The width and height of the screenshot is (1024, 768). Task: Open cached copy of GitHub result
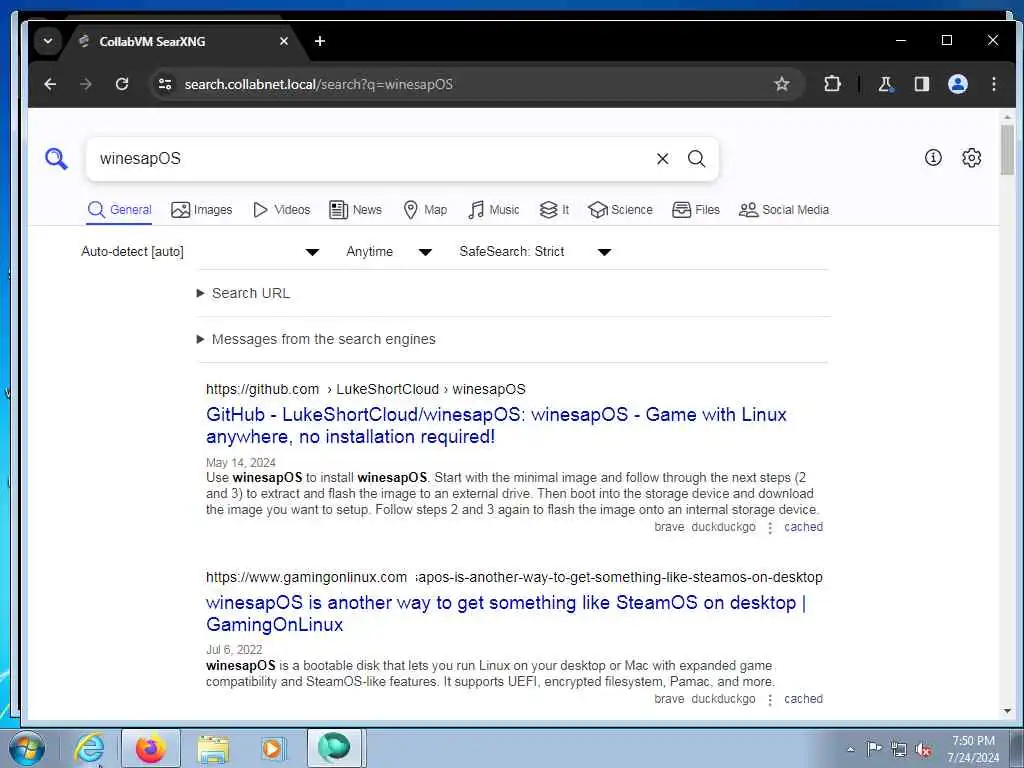pos(803,527)
